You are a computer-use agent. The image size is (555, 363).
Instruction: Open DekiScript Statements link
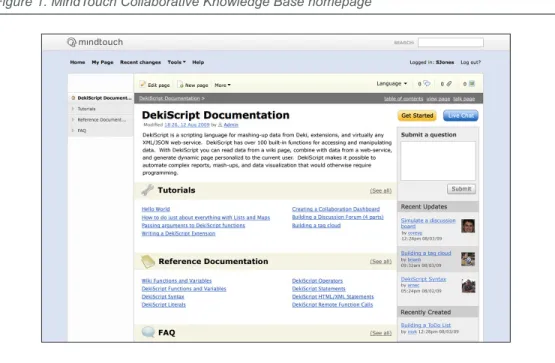(319, 289)
